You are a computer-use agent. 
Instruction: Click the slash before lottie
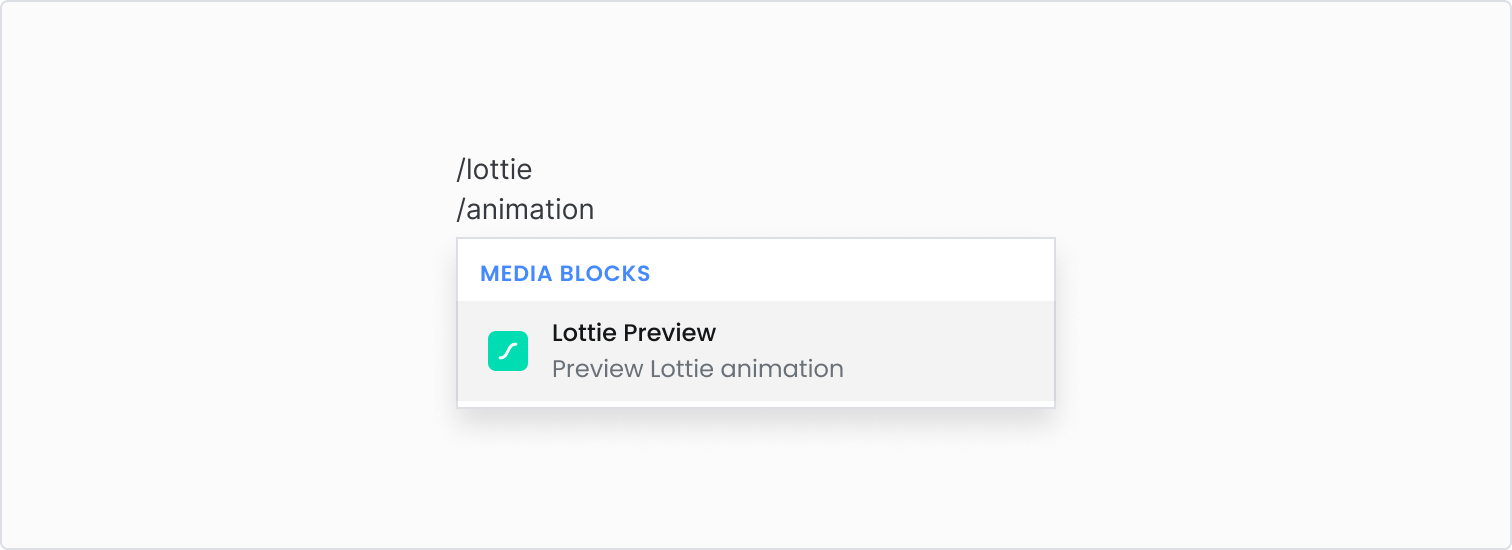point(461,170)
